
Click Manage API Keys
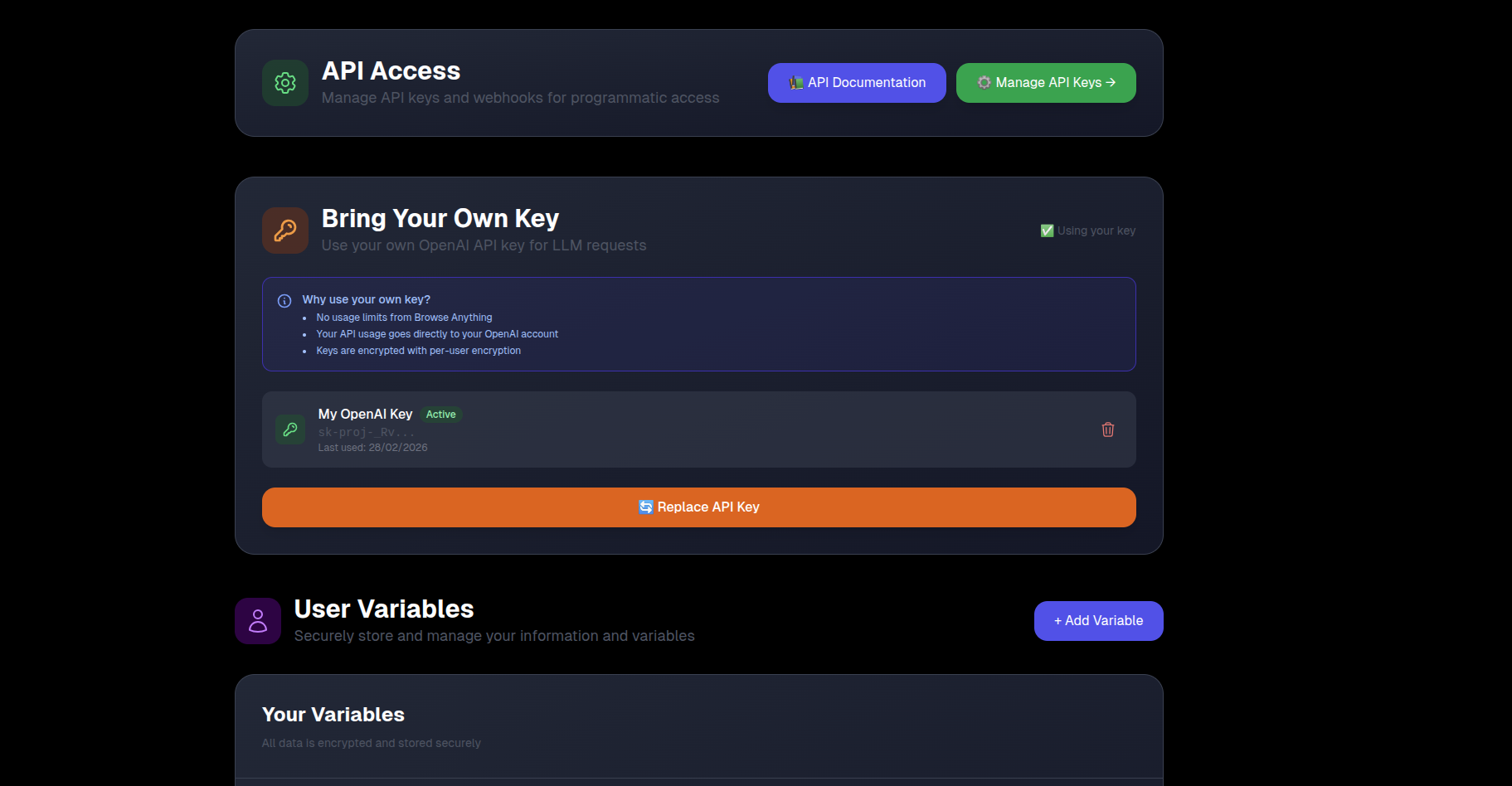point(1046,82)
